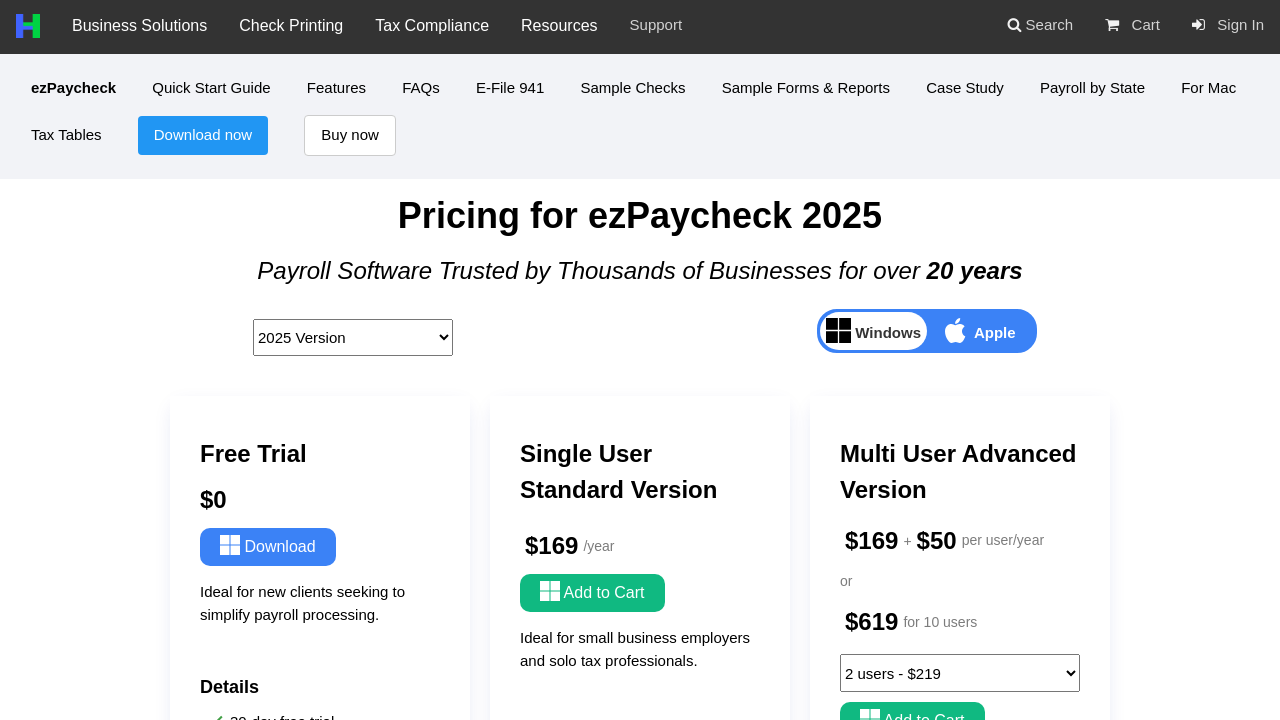
Task: Click the search magnifier icon
Action: (1014, 25)
